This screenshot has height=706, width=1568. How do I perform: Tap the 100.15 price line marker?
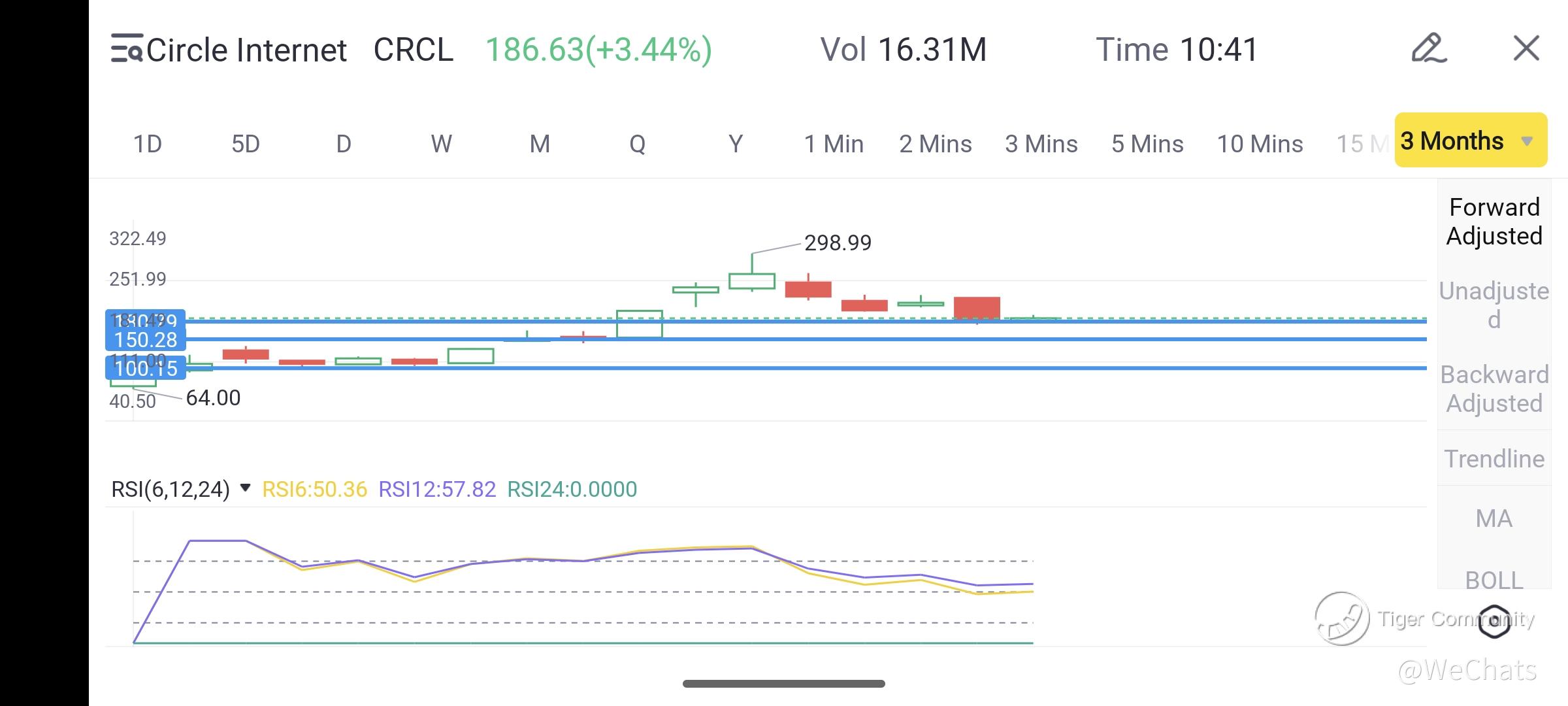click(x=146, y=369)
